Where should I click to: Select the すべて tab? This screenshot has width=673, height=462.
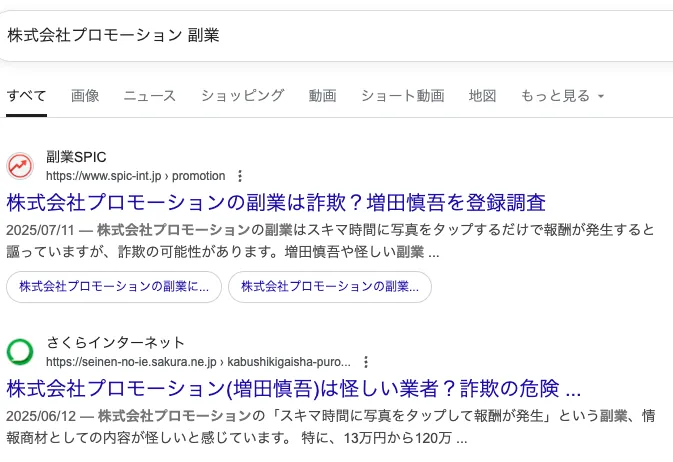coord(26,96)
